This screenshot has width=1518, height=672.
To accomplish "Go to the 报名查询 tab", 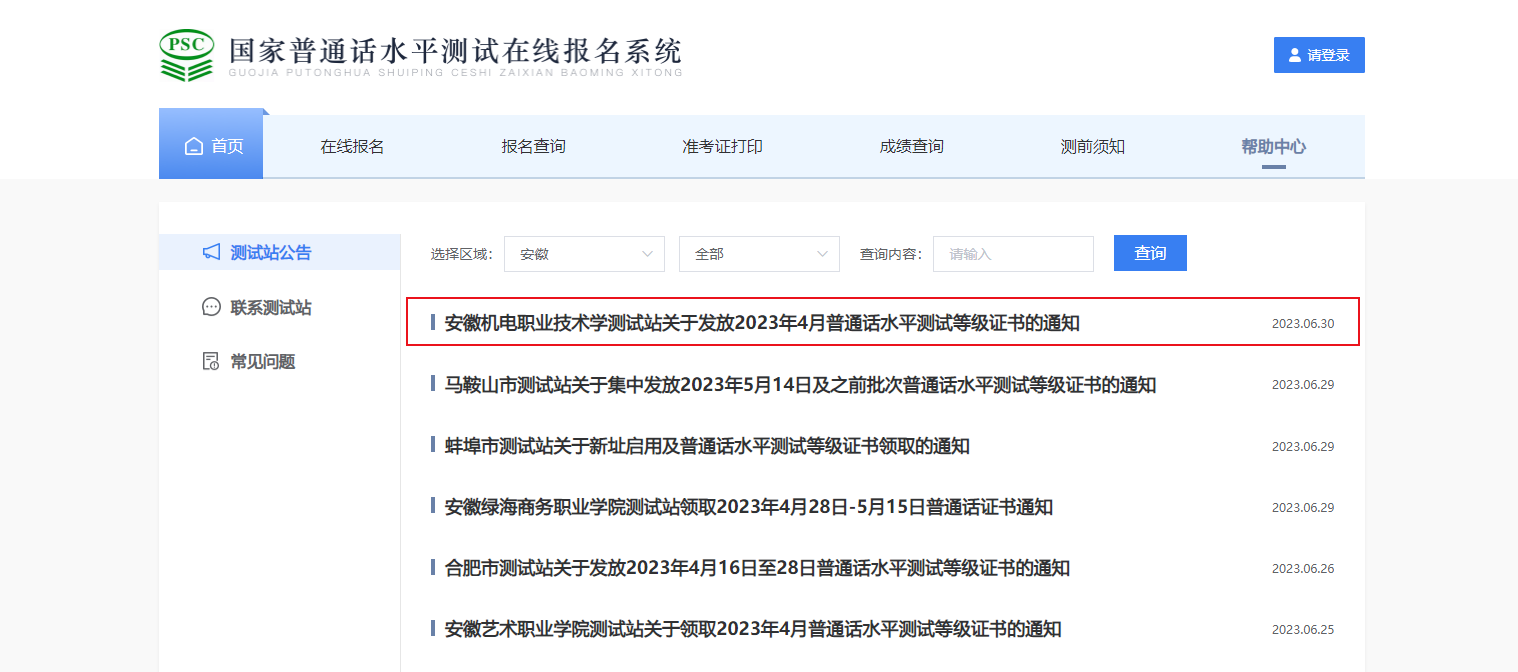I will (x=533, y=147).
